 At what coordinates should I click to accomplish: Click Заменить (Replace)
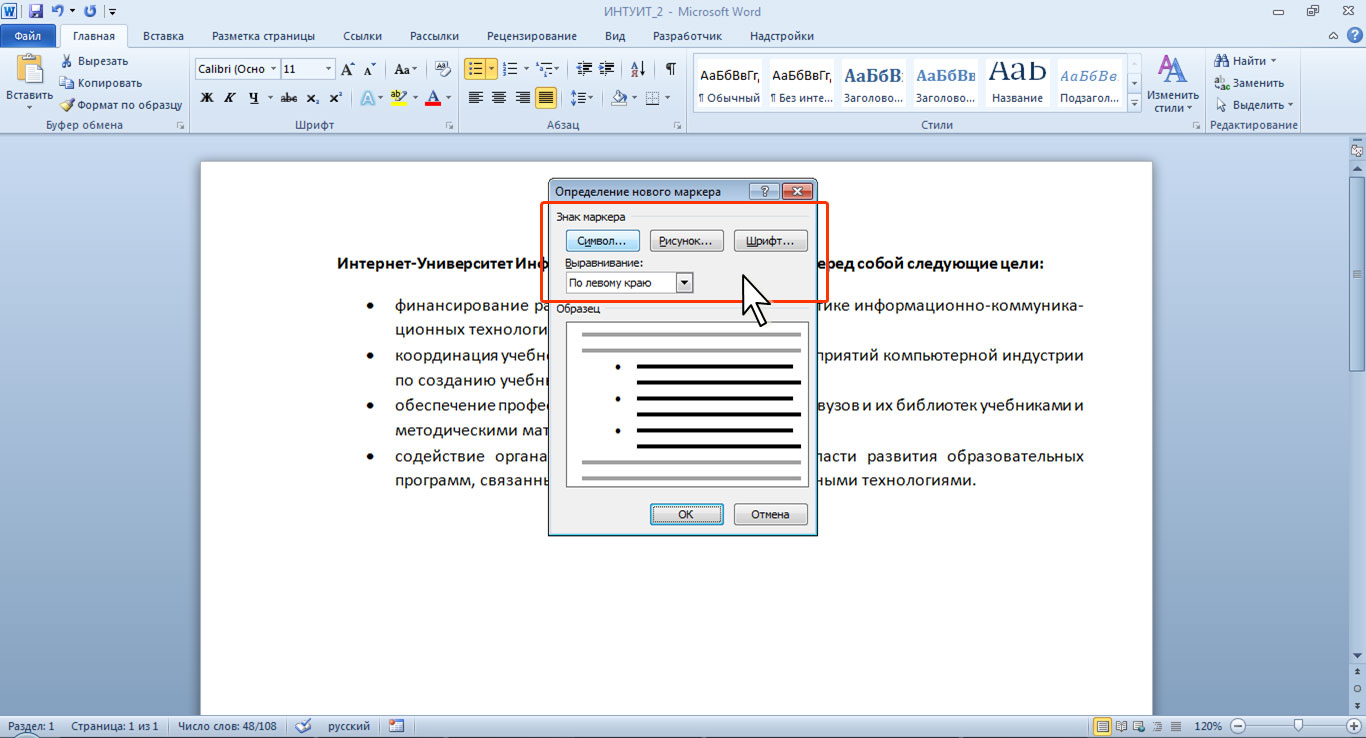(1249, 83)
